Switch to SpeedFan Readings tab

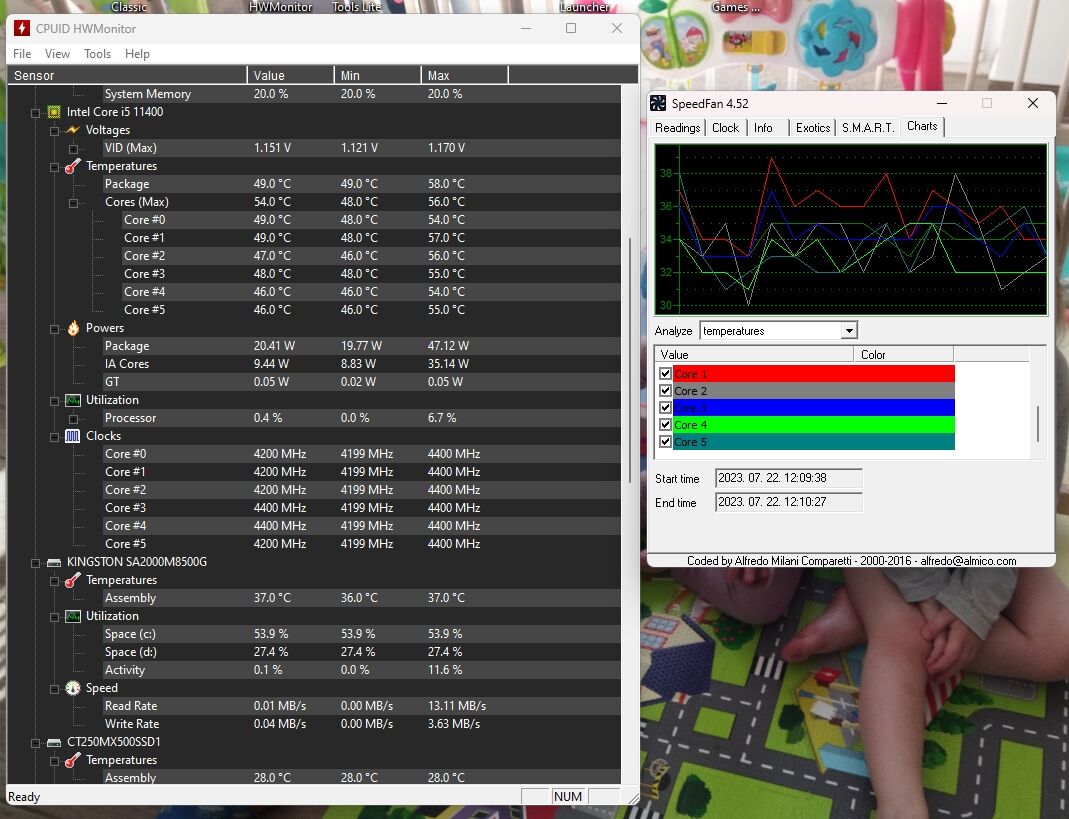(x=678, y=128)
